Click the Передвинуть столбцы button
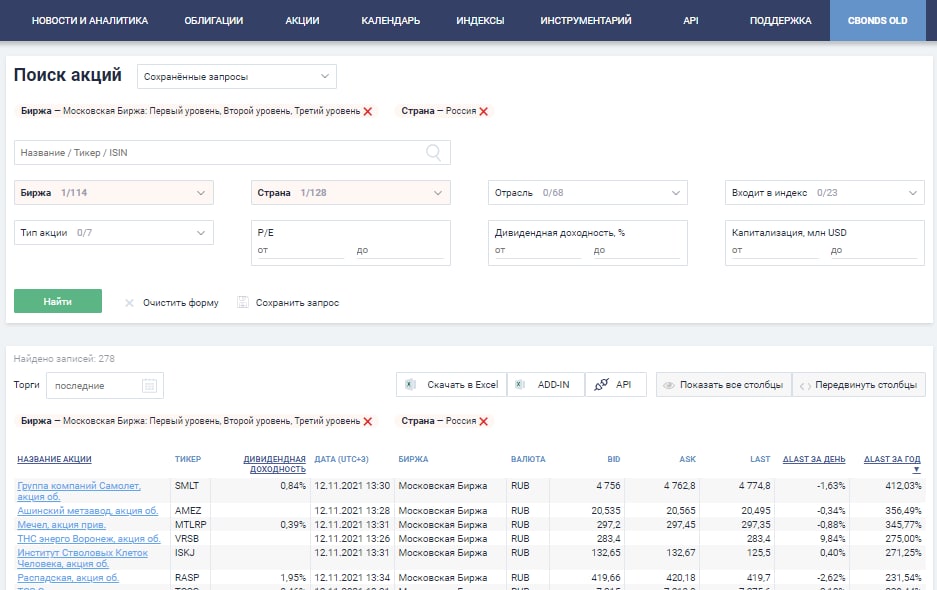Image resolution: width=937 pixels, height=590 pixels. tap(859, 385)
